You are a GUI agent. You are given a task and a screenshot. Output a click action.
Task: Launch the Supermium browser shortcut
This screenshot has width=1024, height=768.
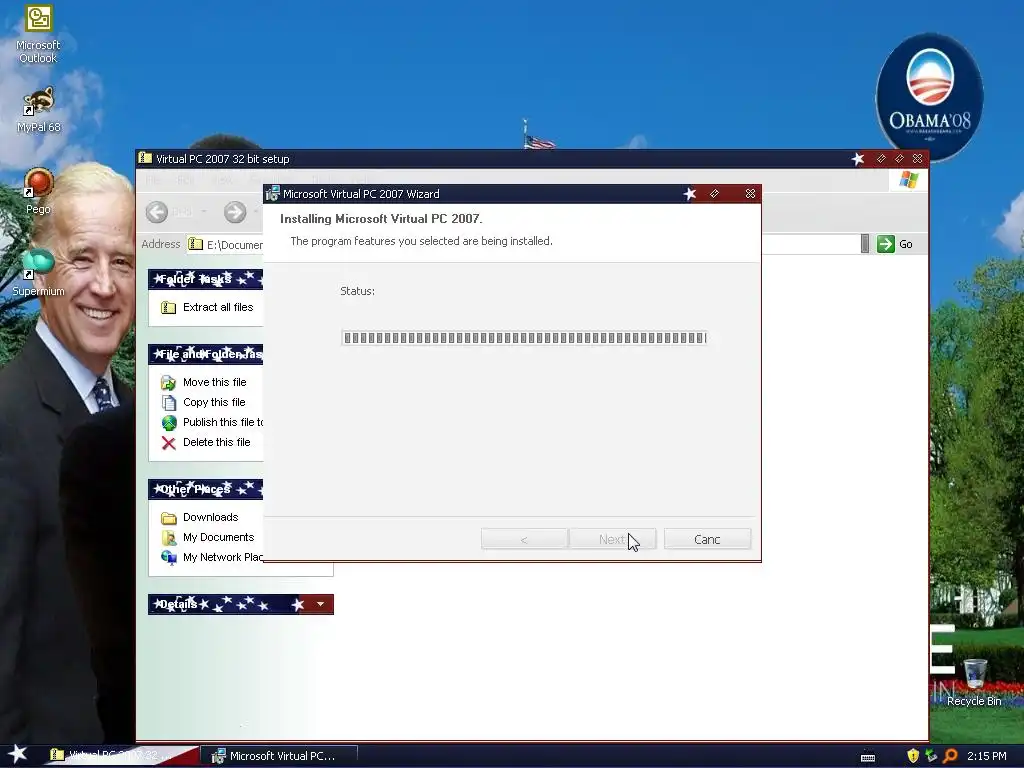(x=38, y=273)
